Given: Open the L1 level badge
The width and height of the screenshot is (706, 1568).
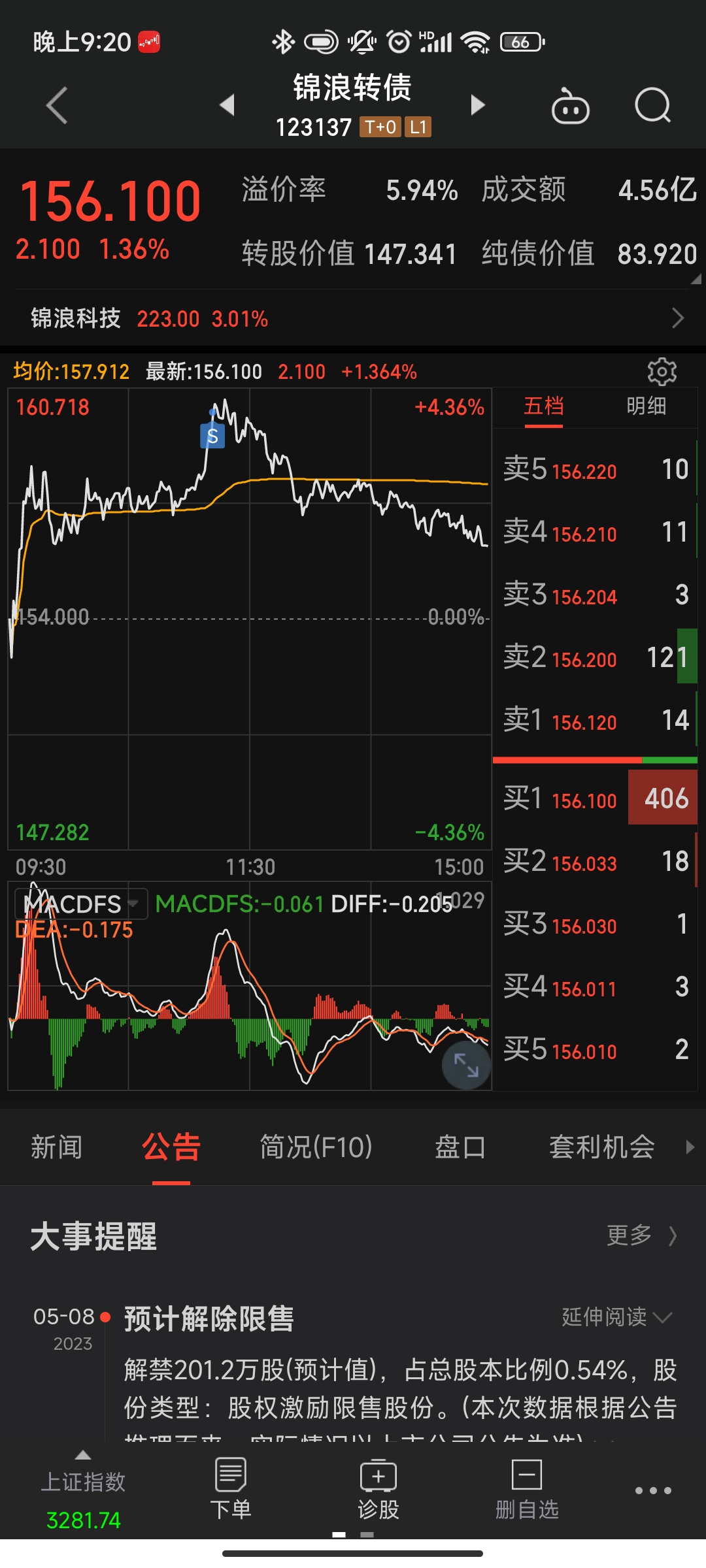Looking at the screenshot, I should (418, 127).
